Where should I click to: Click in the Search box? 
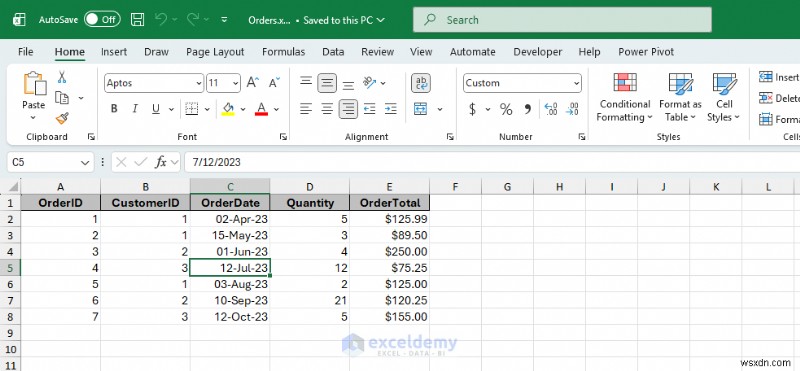(x=562, y=20)
